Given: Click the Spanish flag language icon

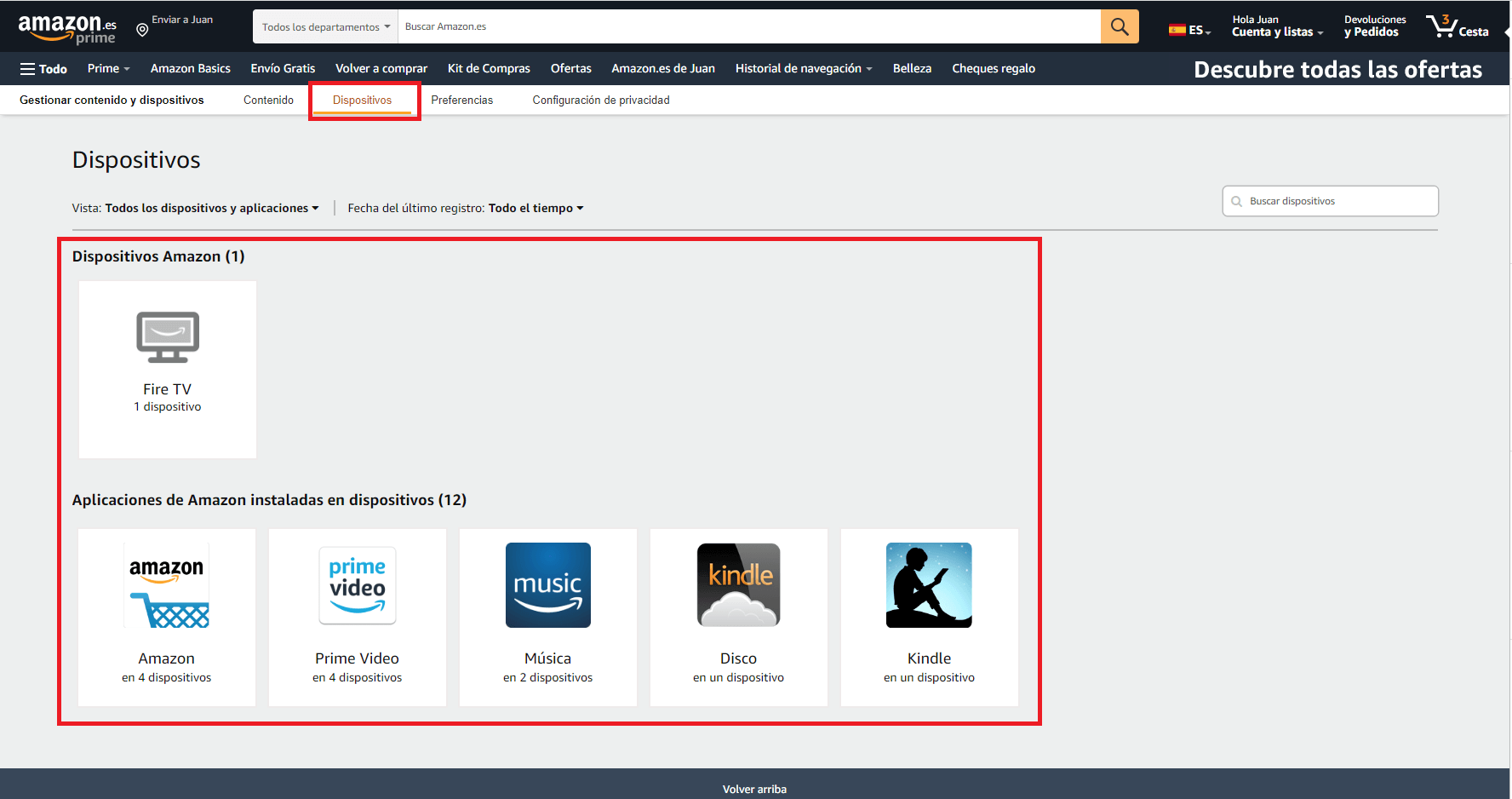Looking at the screenshot, I should point(1177,30).
